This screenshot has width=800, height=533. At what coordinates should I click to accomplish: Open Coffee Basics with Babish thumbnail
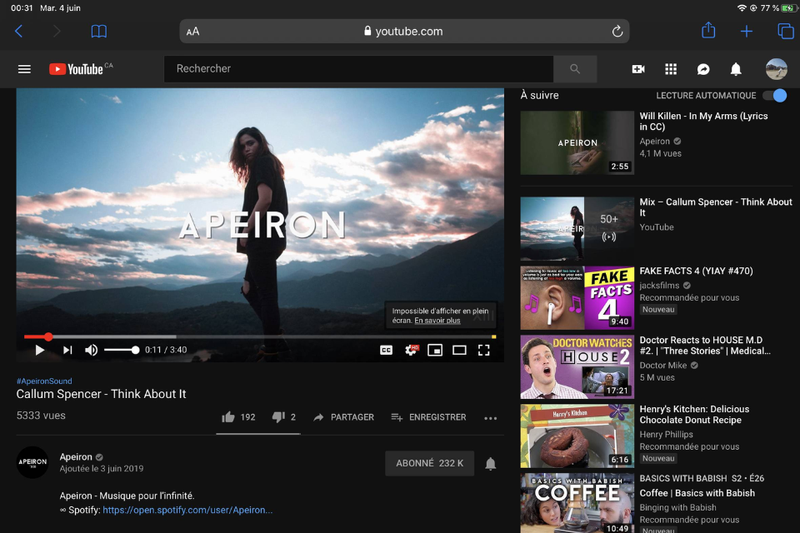577,503
